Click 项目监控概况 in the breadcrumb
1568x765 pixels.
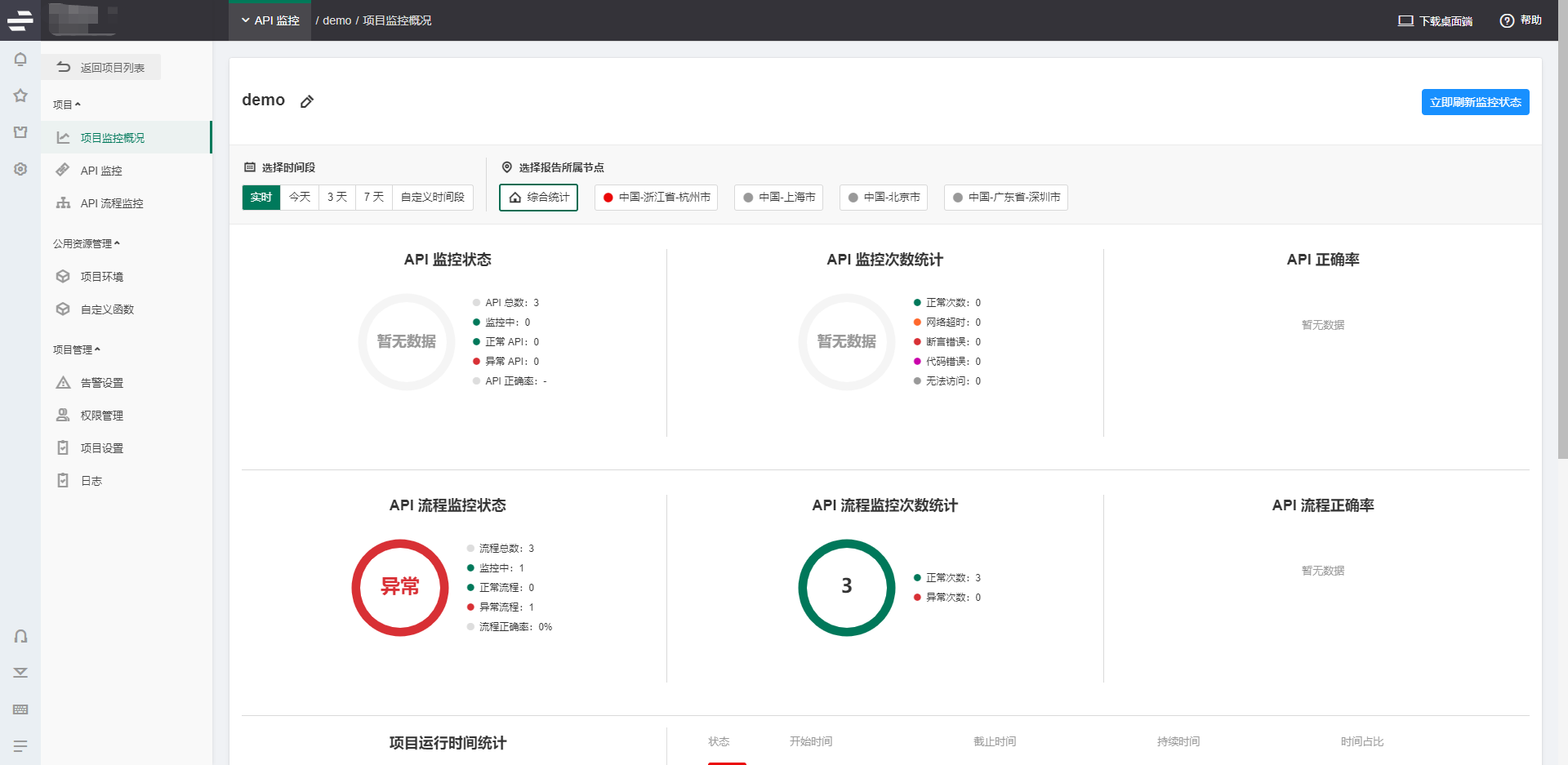(x=397, y=20)
